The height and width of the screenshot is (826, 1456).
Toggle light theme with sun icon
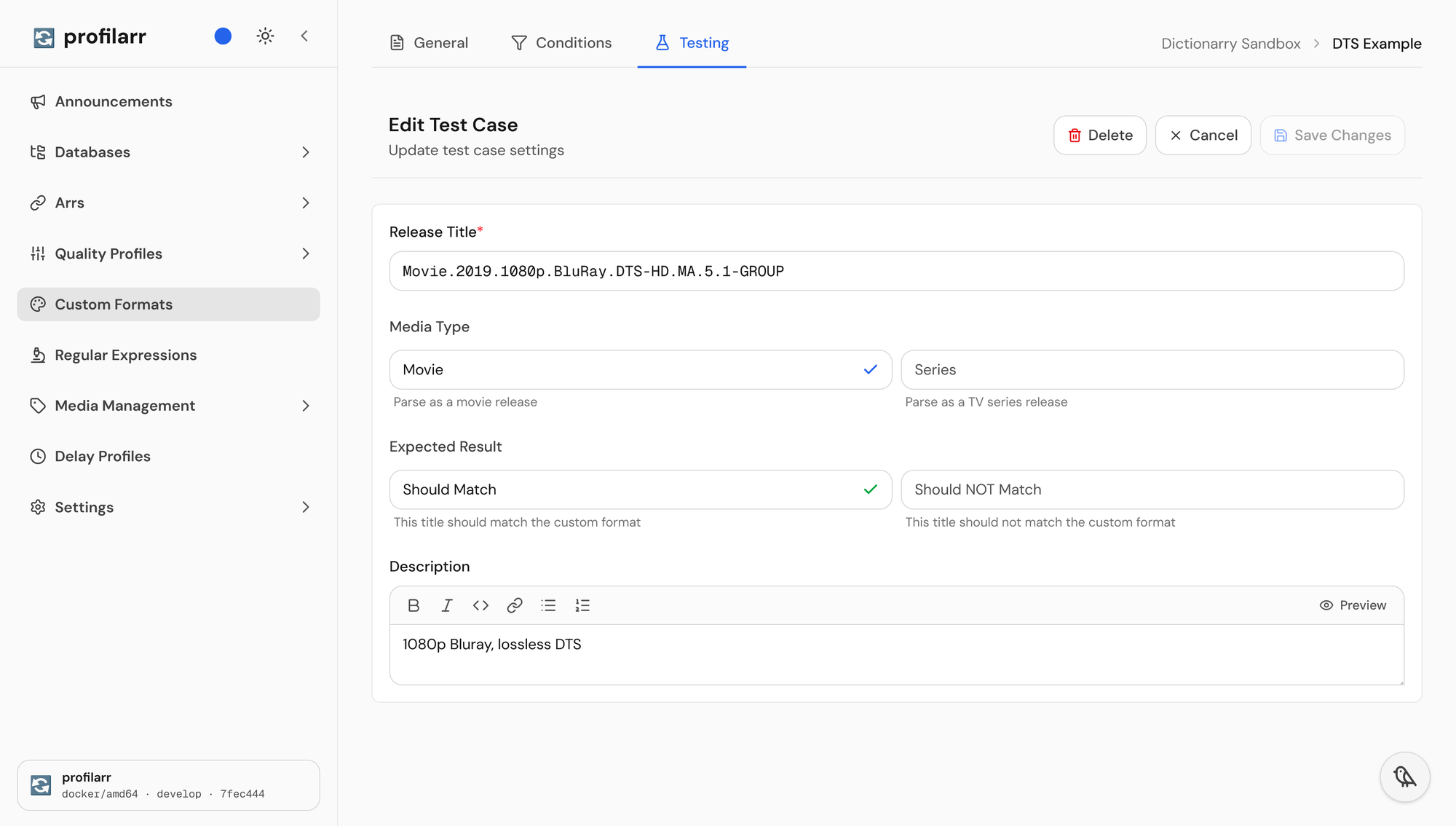[265, 36]
